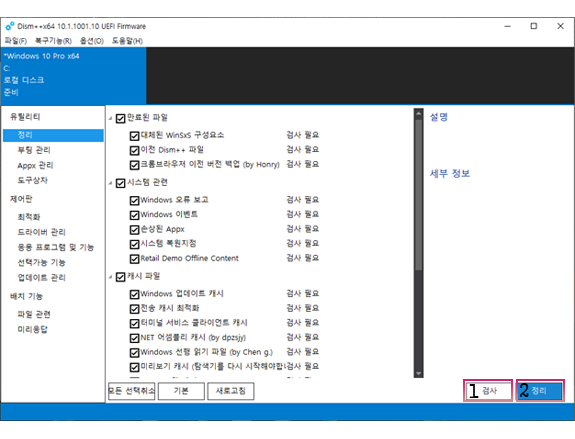Uncheck Windows 오류 보고 checkbox
Image resolution: width=575 pixels, height=439 pixels.
point(134,201)
